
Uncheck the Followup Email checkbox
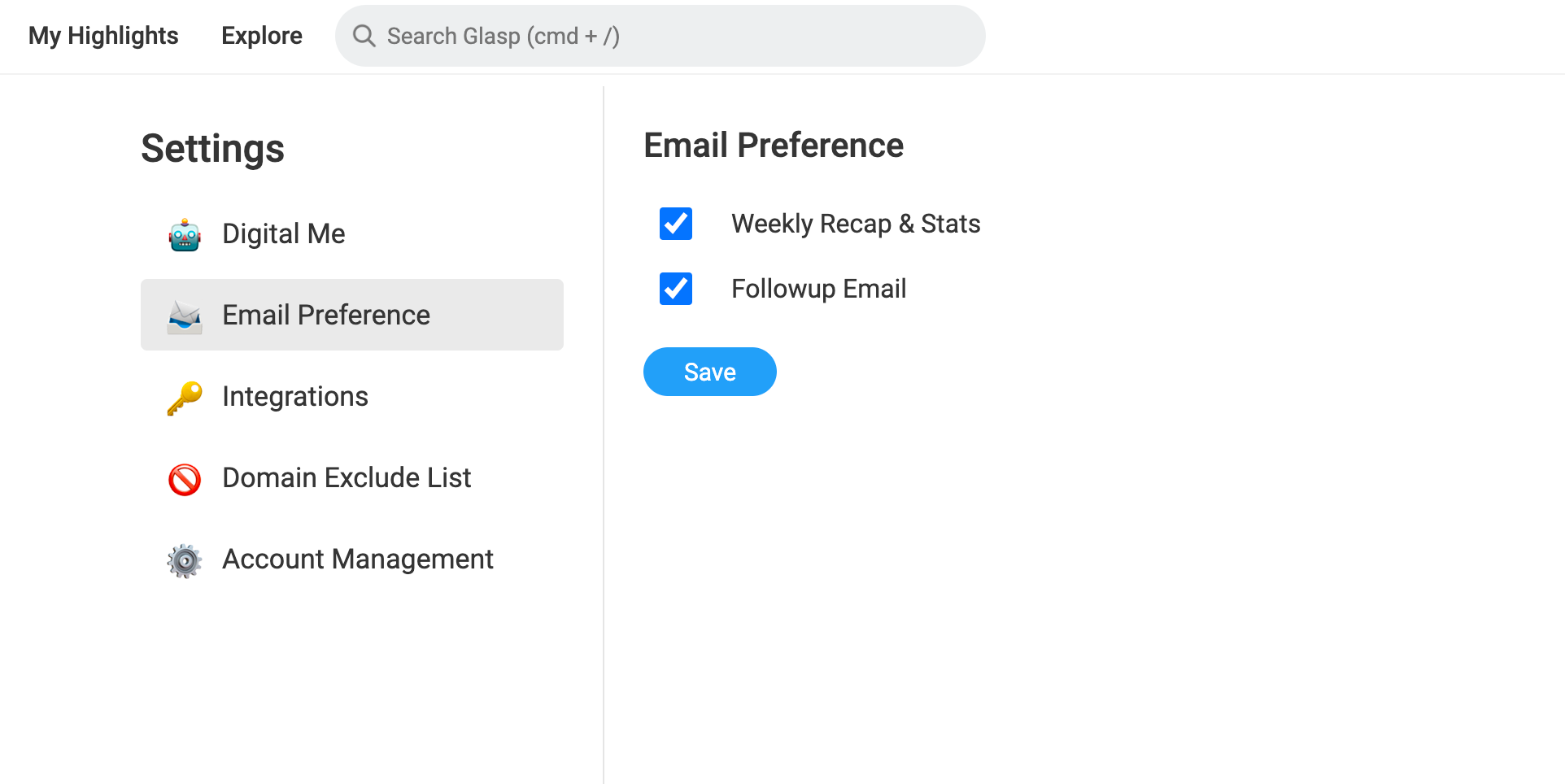coord(675,289)
